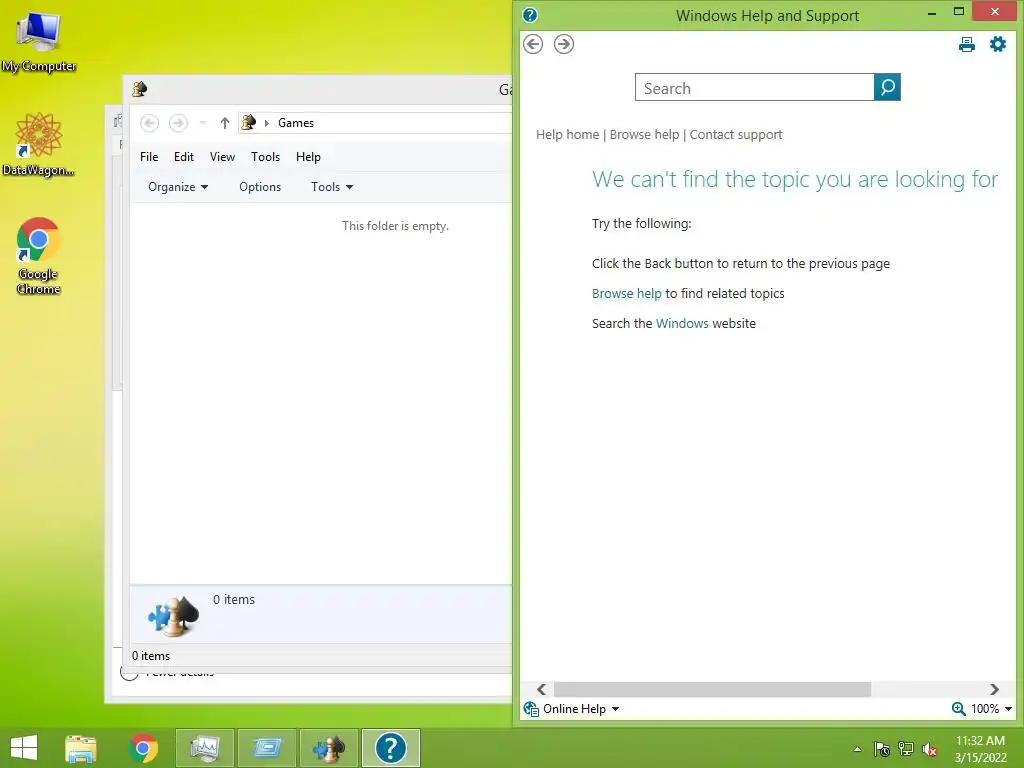The height and width of the screenshot is (768, 1024).
Task: Open the View menu in Games window
Action: [x=222, y=157]
